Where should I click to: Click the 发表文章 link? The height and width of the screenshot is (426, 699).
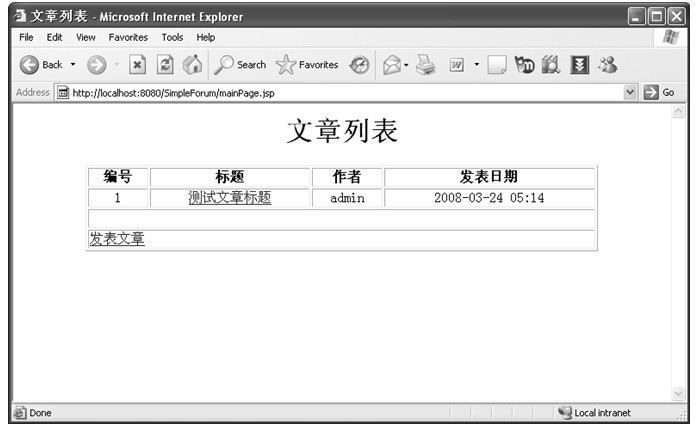coord(117,238)
